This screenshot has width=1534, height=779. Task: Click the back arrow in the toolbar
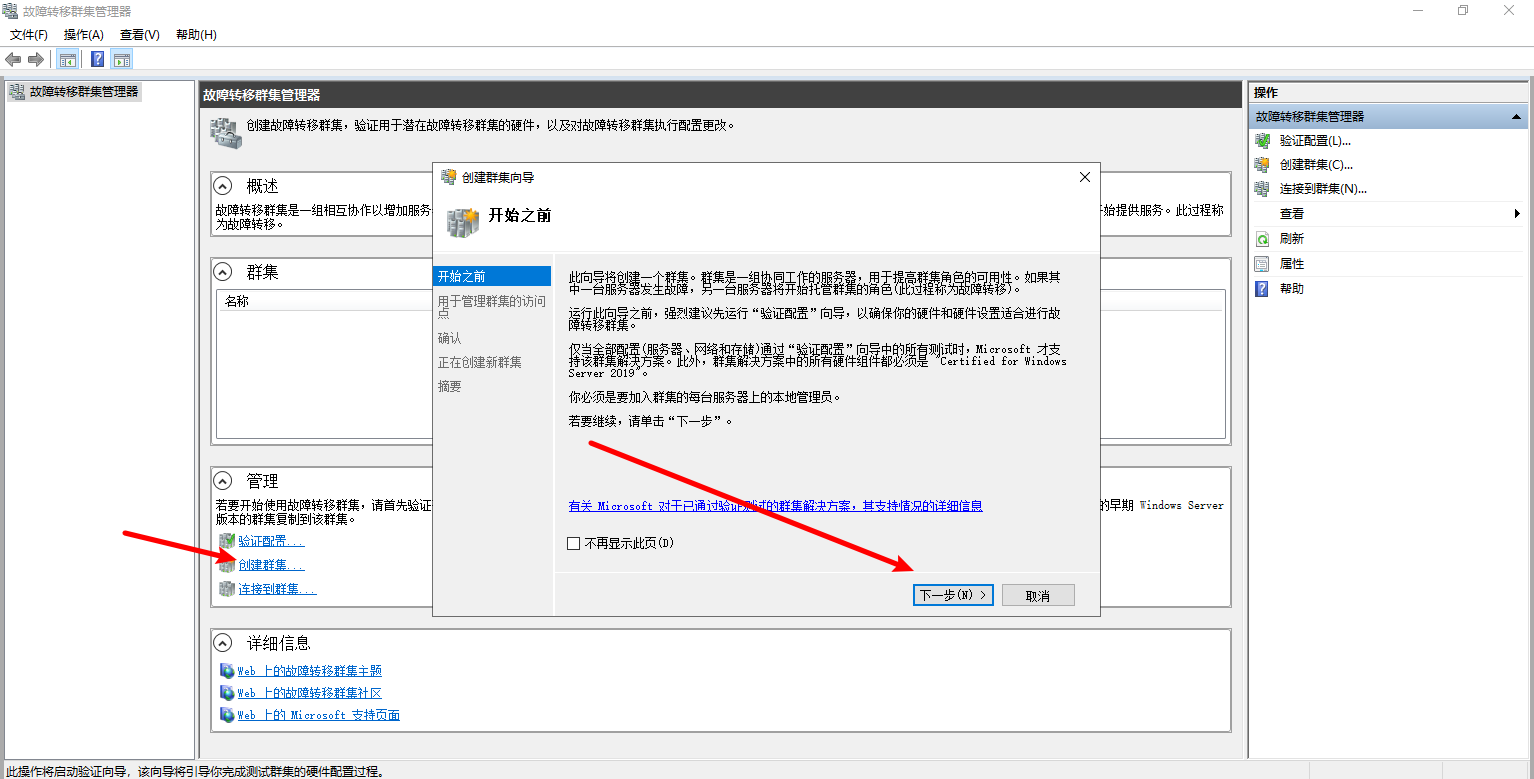pos(13,60)
